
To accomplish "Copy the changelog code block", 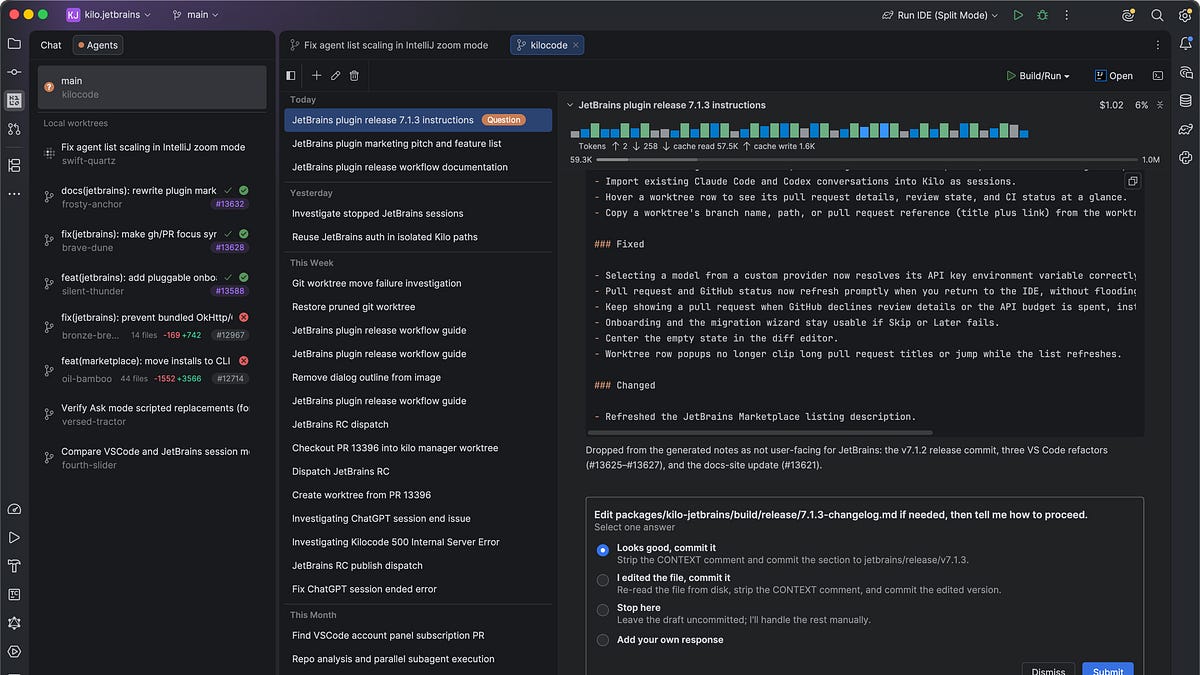I will pyautogui.click(x=1132, y=181).
